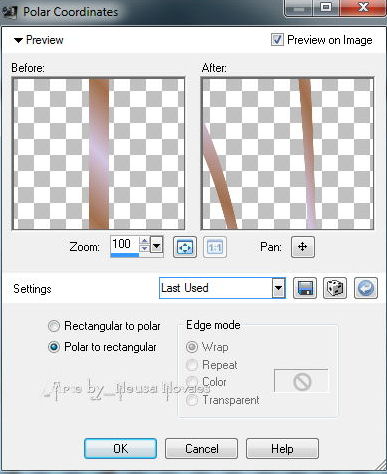The height and width of the screenshot is (474, 387).
Task: Increase zoom with the up spinner arrow
Action: pyautogui.click(x=144, y=241)
